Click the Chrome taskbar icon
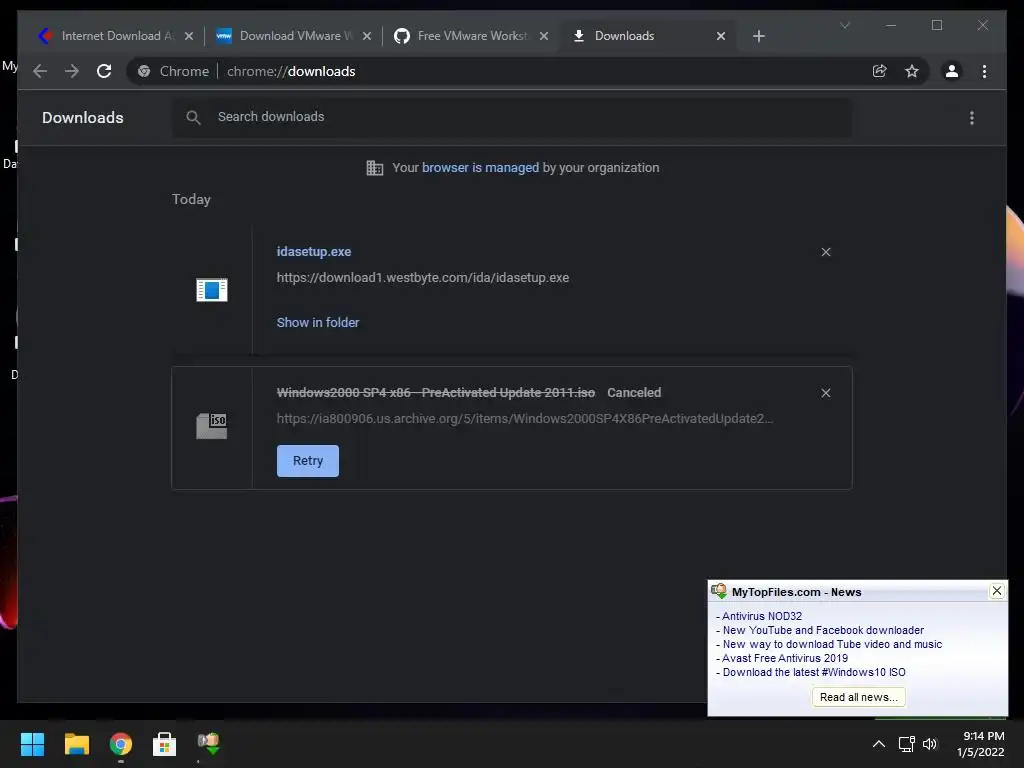The height and width of the screenshot is (768, 1024). click(x=121, y=744)
